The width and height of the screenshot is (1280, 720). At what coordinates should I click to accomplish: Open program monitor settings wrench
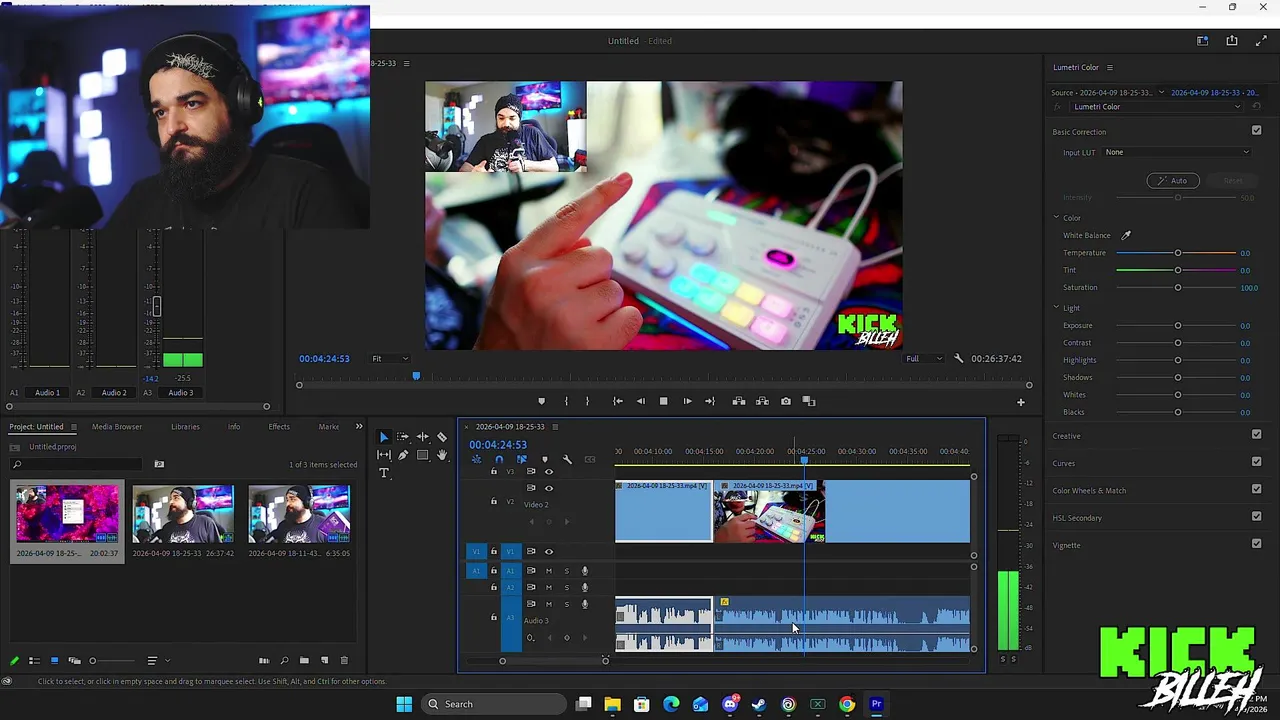tap(958, 358)
